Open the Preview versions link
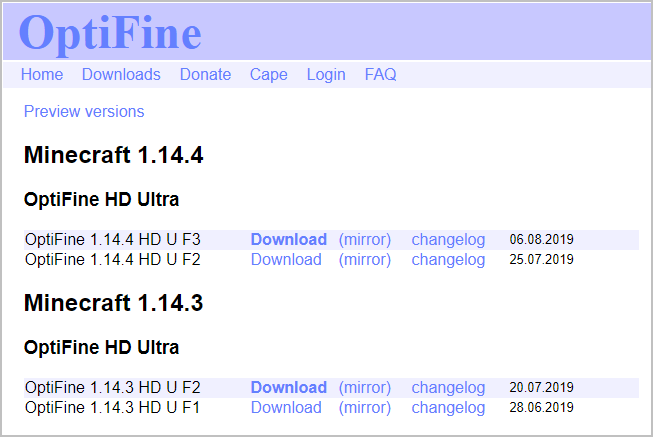The width and height of the screenshot is (653, 437). (x=84, y=111)
